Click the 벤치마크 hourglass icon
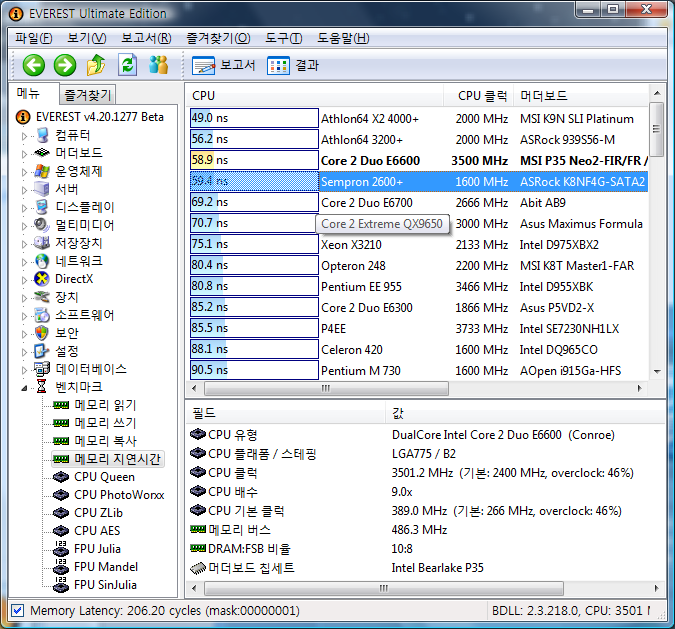This screenshot has width=675, height=629. [x=42, y=387]
